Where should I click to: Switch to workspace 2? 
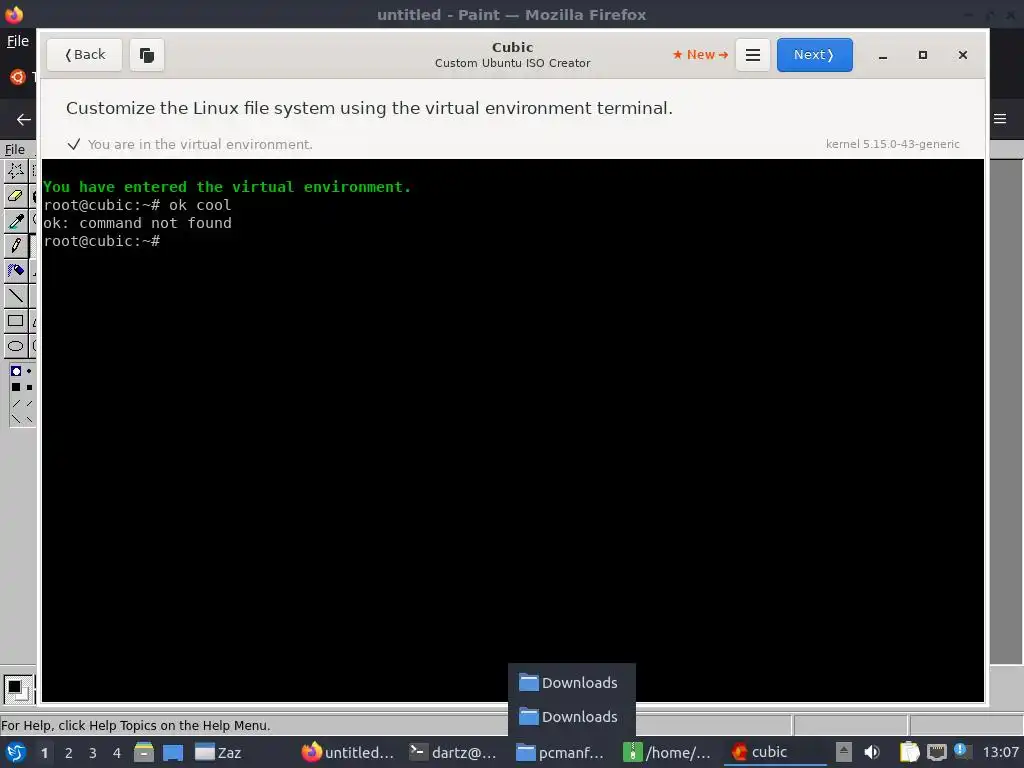point(69,753)
